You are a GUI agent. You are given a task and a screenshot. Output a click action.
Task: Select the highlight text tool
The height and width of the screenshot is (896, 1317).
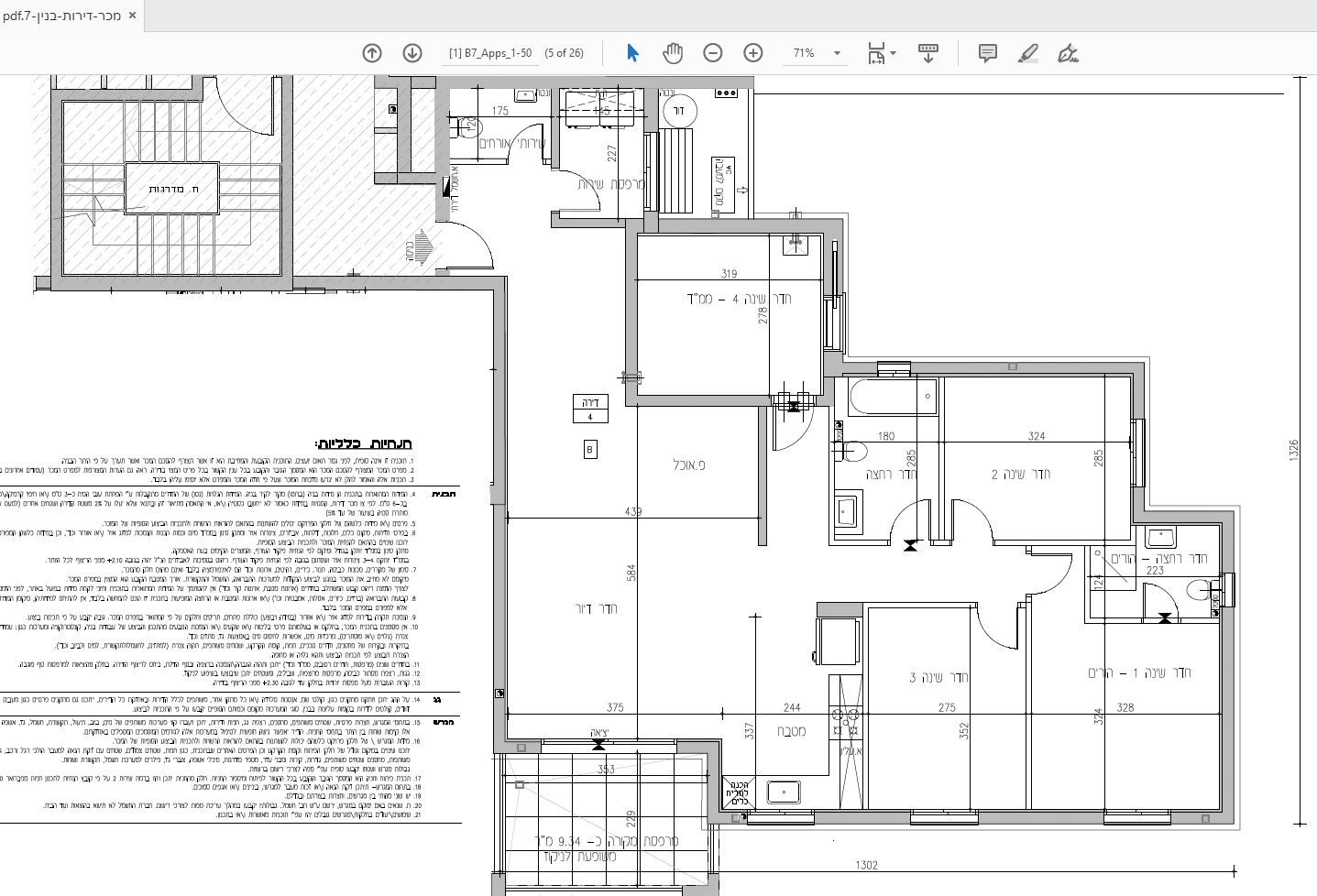pyautogui.click(x=1028, y=53)
